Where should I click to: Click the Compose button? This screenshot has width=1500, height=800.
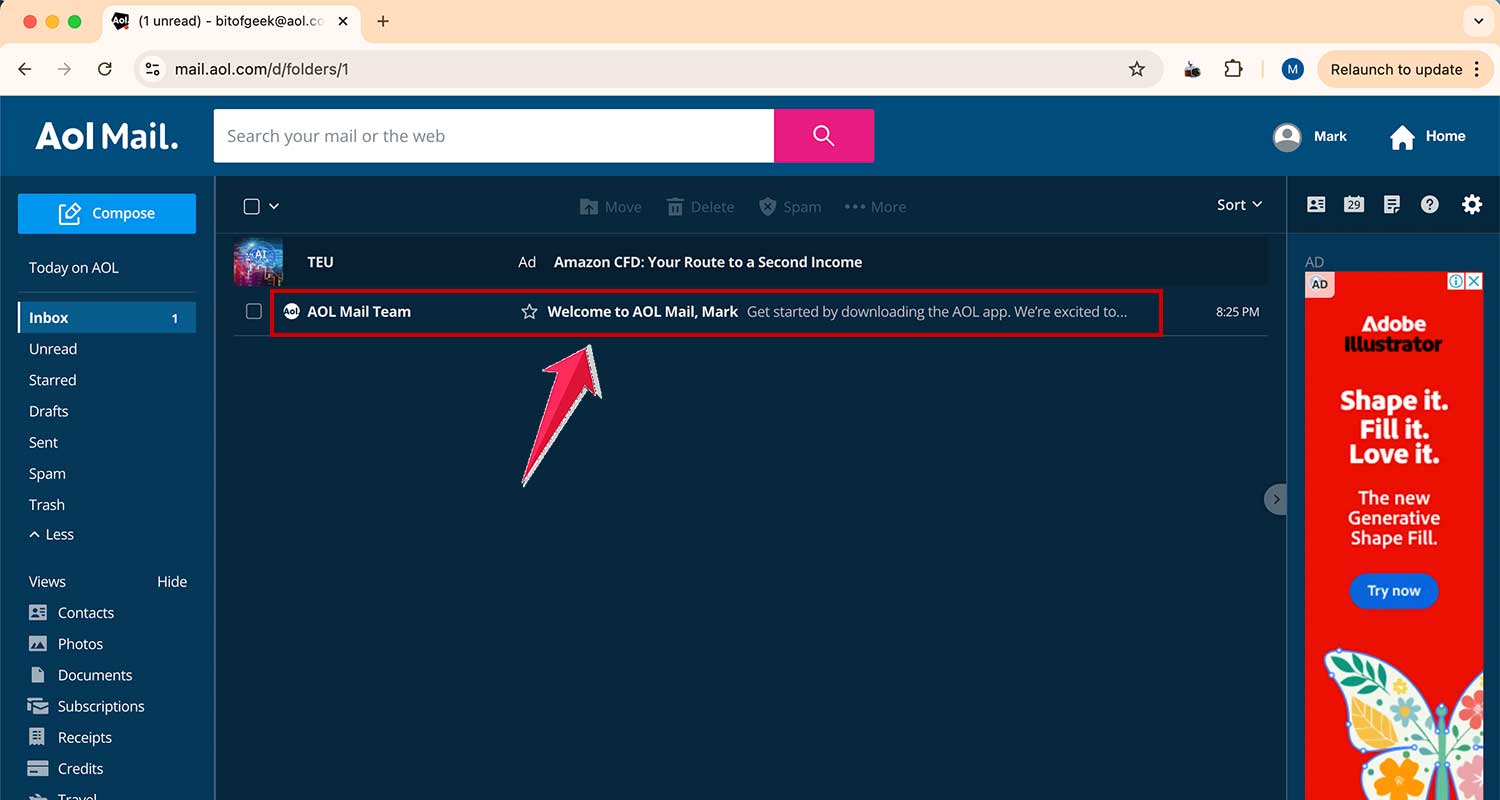coord(106,213)
